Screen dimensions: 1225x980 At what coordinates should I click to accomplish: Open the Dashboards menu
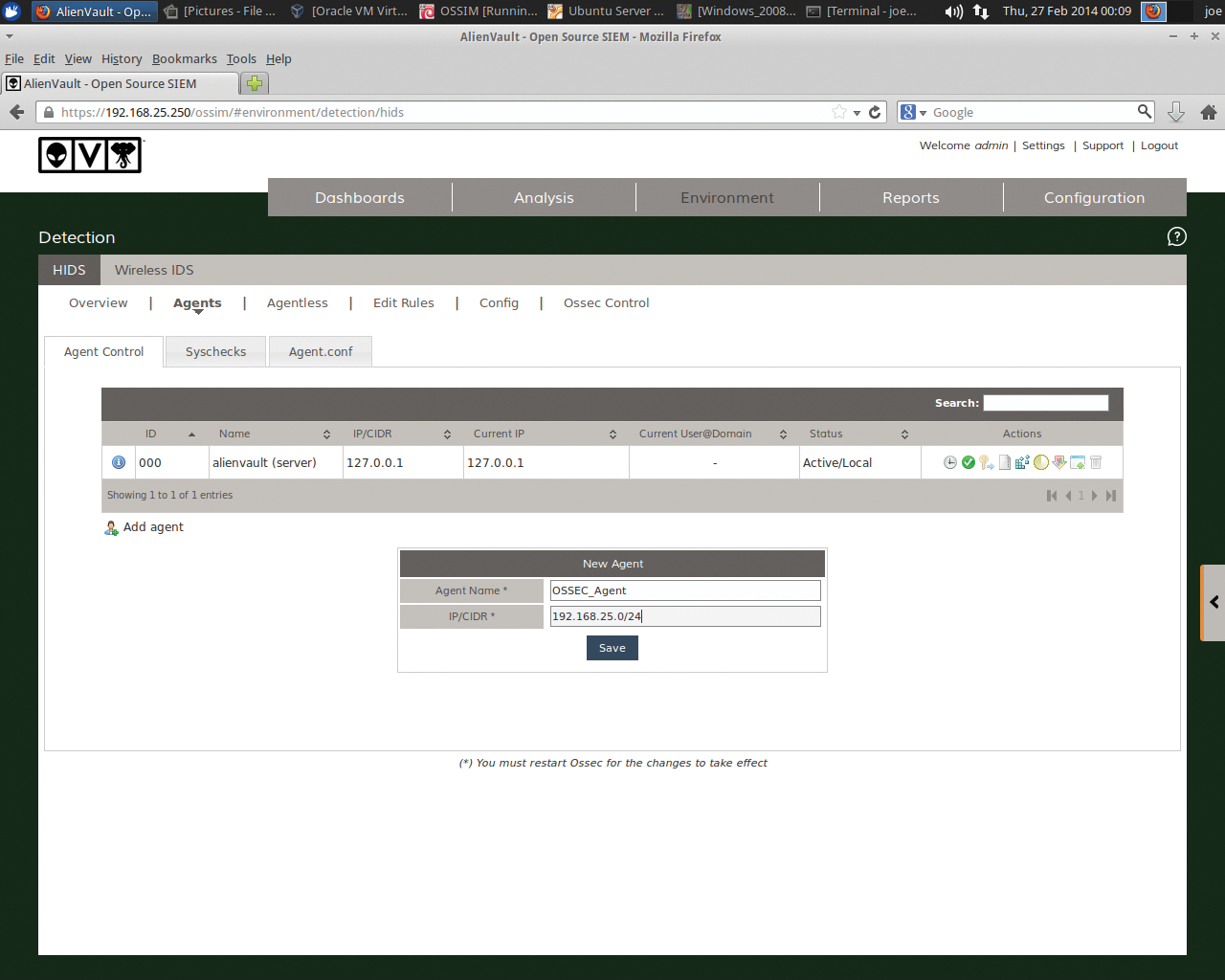pos(360,197)
